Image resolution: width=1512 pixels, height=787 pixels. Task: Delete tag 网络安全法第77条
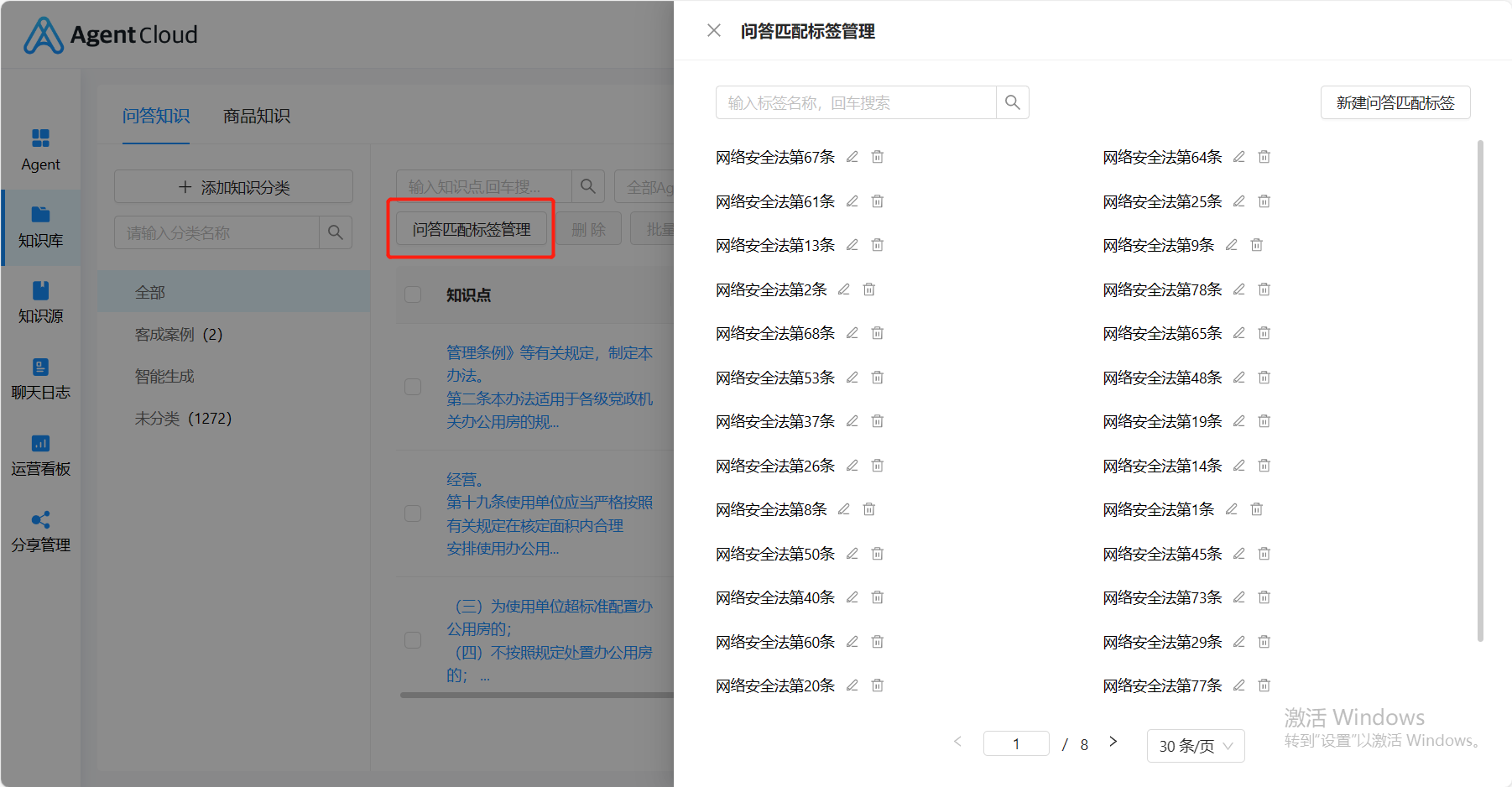click(1264, 685)
